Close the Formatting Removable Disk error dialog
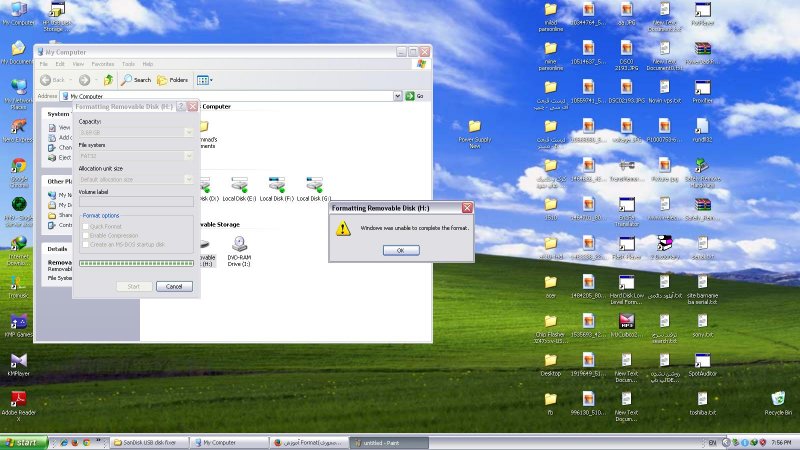Screen dimensions: 800x450 [467, 208]
